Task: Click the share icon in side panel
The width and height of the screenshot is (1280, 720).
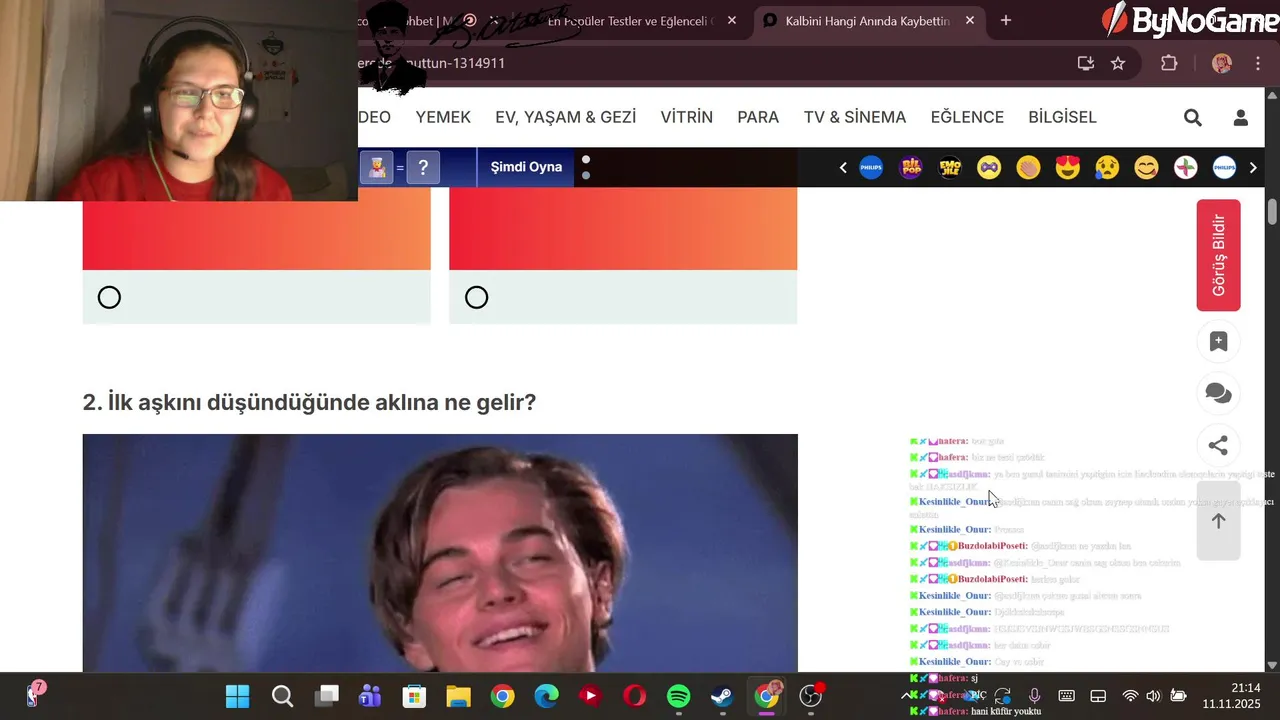Action: click(1218, 446)
